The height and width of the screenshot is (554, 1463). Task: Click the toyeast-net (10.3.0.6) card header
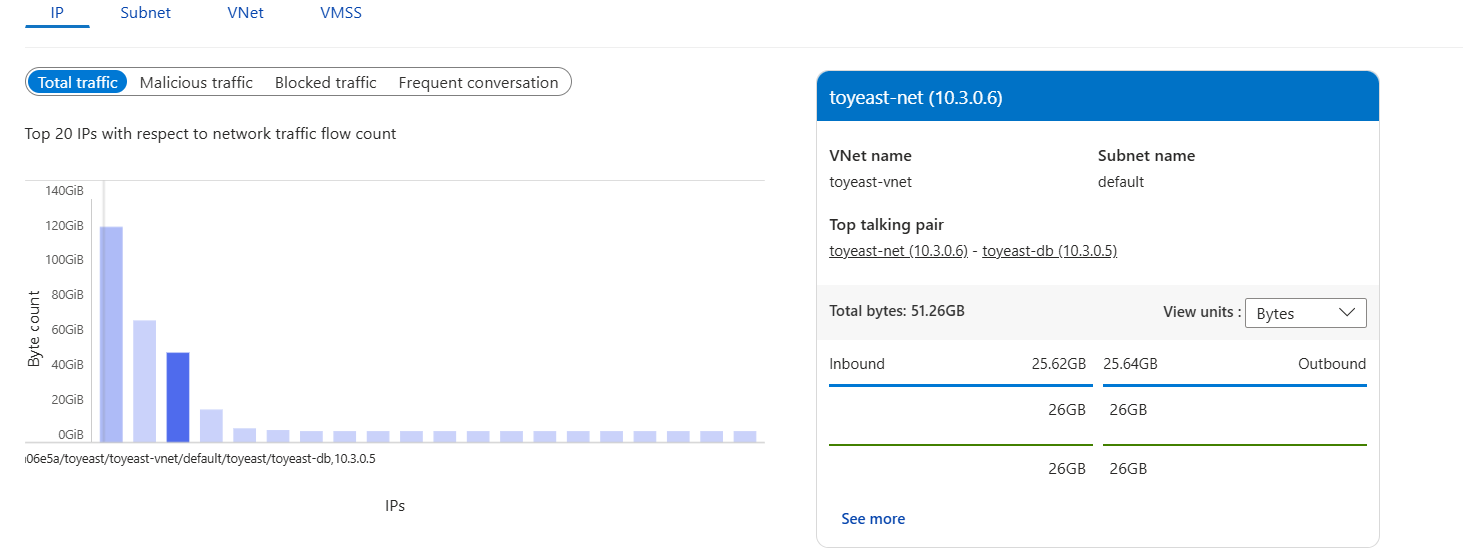(1097, 97)
